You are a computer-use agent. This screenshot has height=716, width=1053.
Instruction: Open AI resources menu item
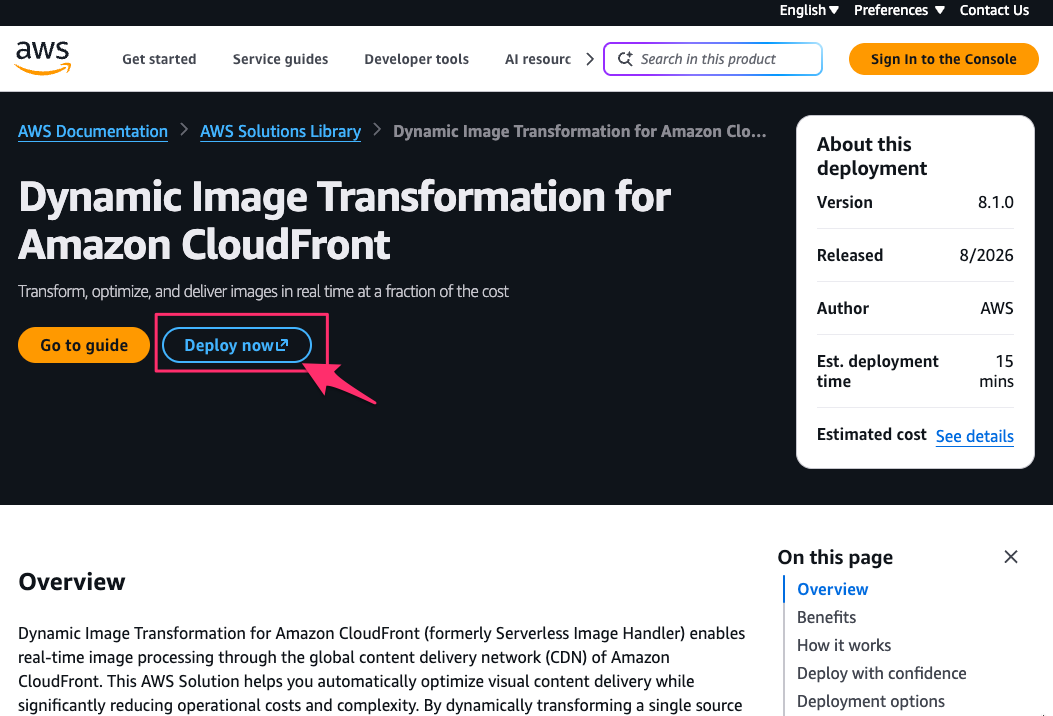(x=538, y=59)
